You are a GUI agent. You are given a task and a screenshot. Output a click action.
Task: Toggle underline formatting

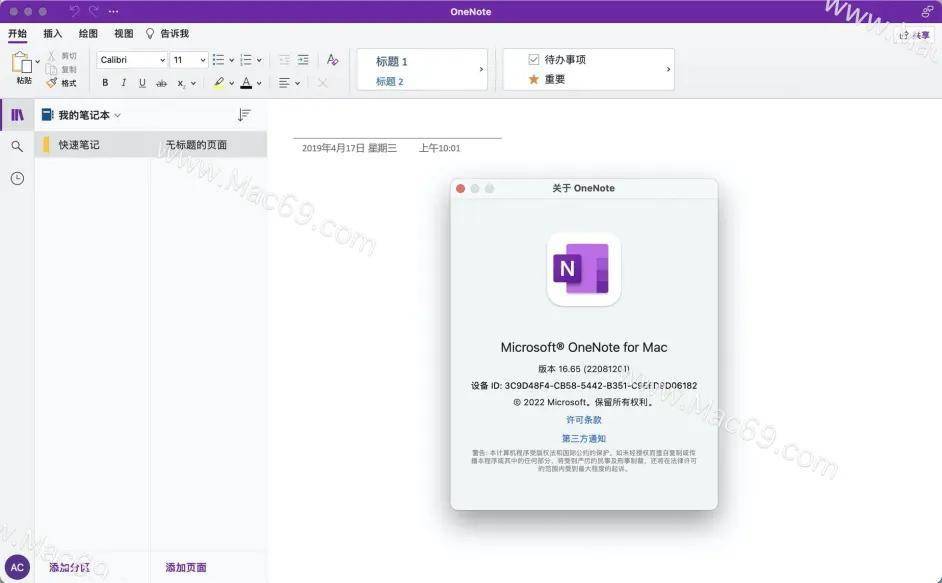coord(142,83)
